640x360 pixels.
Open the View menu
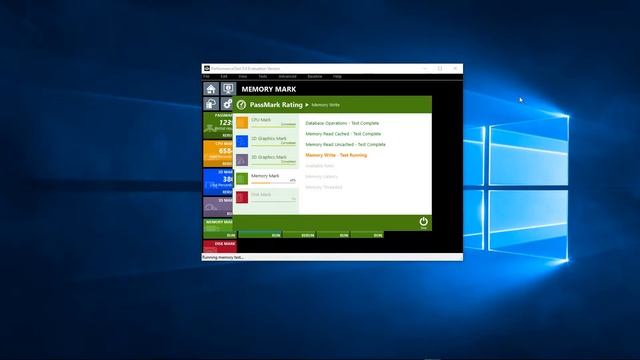pyautogui.click(x=243, y=76)
